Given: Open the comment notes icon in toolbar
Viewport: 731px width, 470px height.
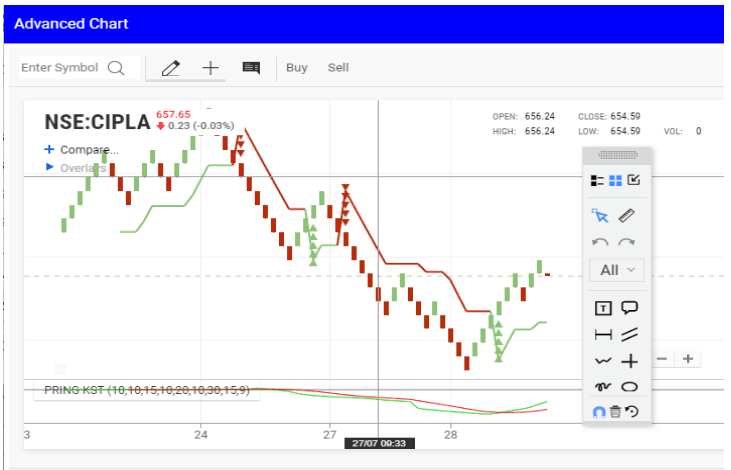Looking at the screenshot, I should tap(251, 68).
